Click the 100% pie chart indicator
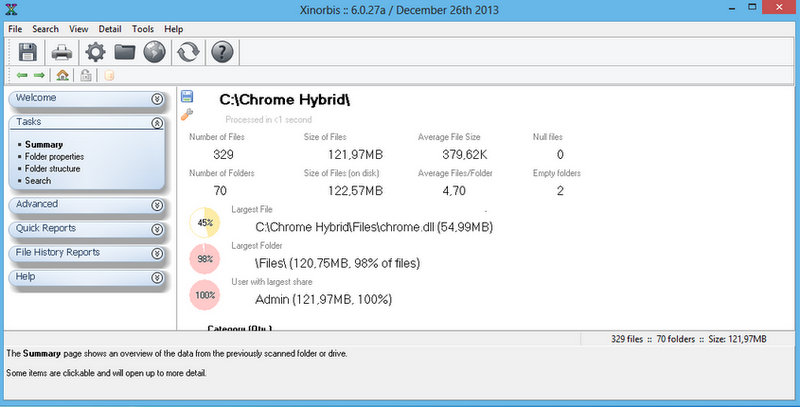Screen dimensions: 800x407 pos(205,295)
